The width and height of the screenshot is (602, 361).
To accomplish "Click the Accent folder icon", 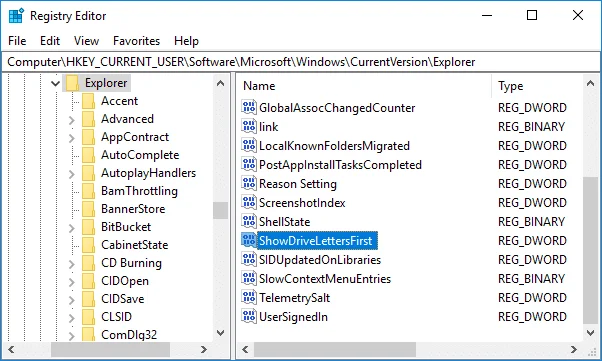I will [x=88, y=101].
